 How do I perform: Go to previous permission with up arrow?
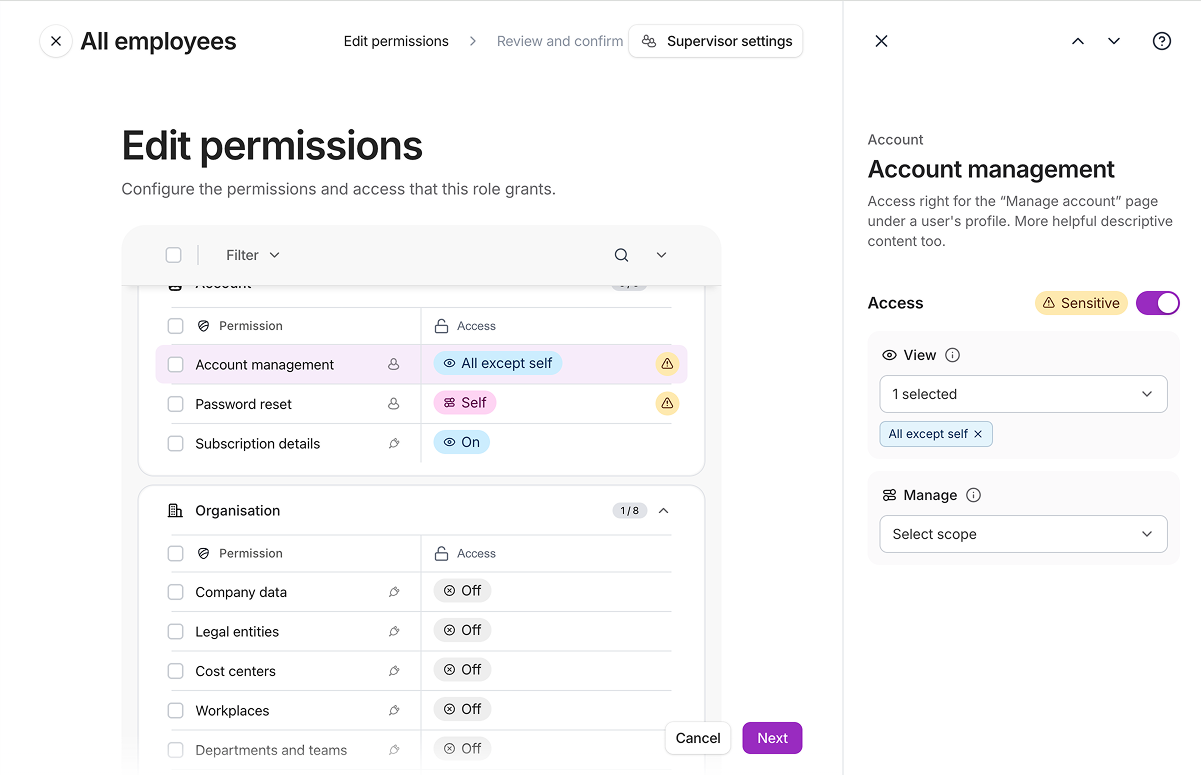pyautogui.click(x=1077, y=41)
